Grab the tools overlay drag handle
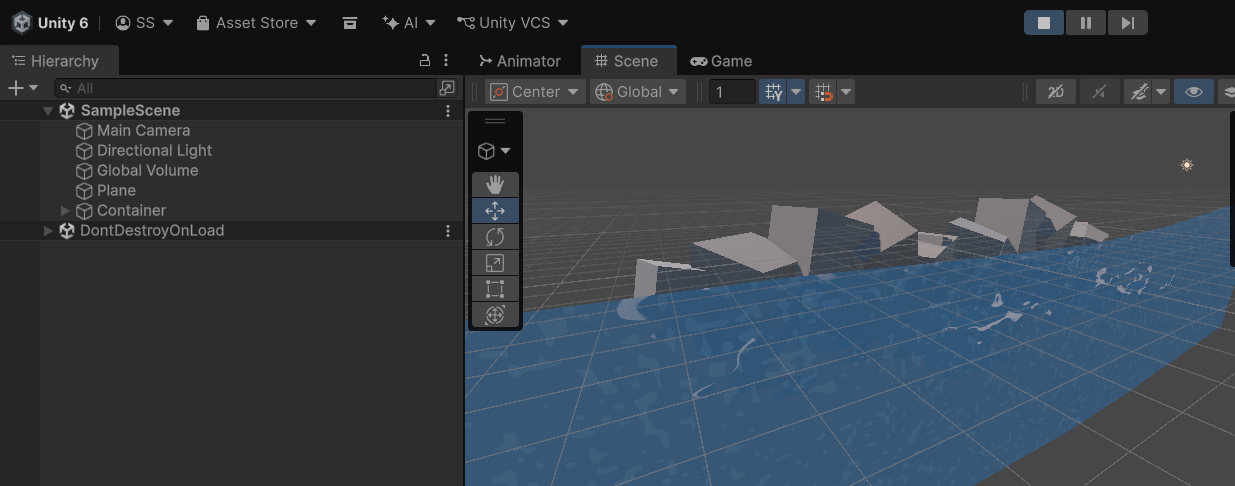The image size is (1235, 486). (495, 121)
